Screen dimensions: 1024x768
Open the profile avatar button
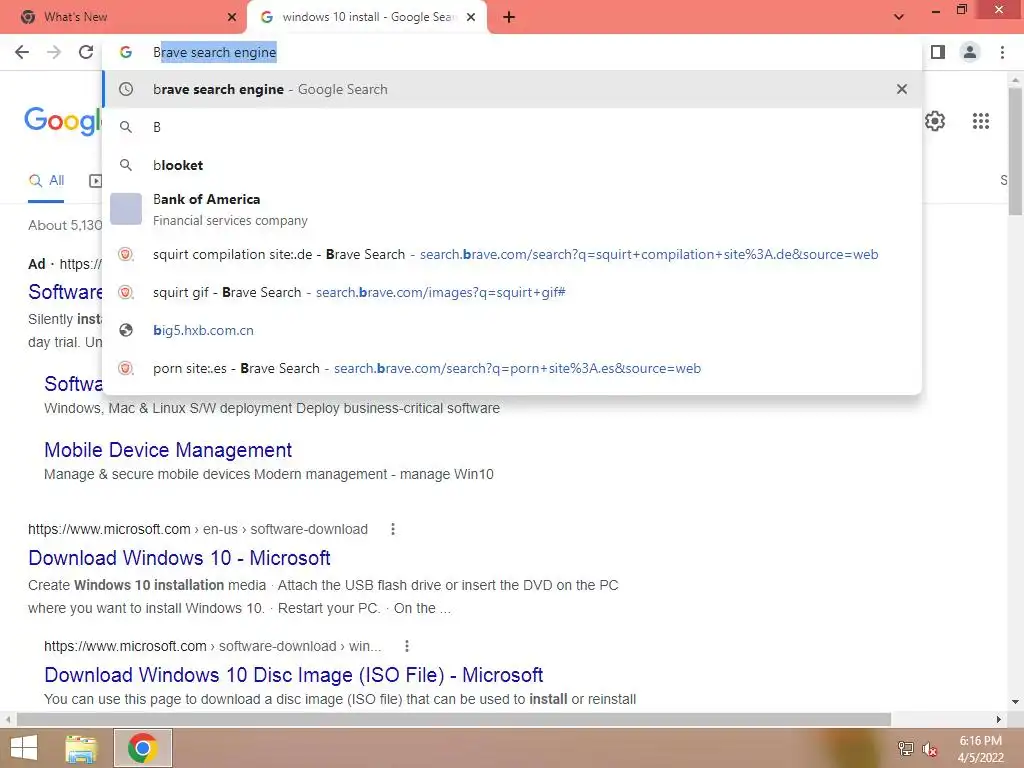970,52
